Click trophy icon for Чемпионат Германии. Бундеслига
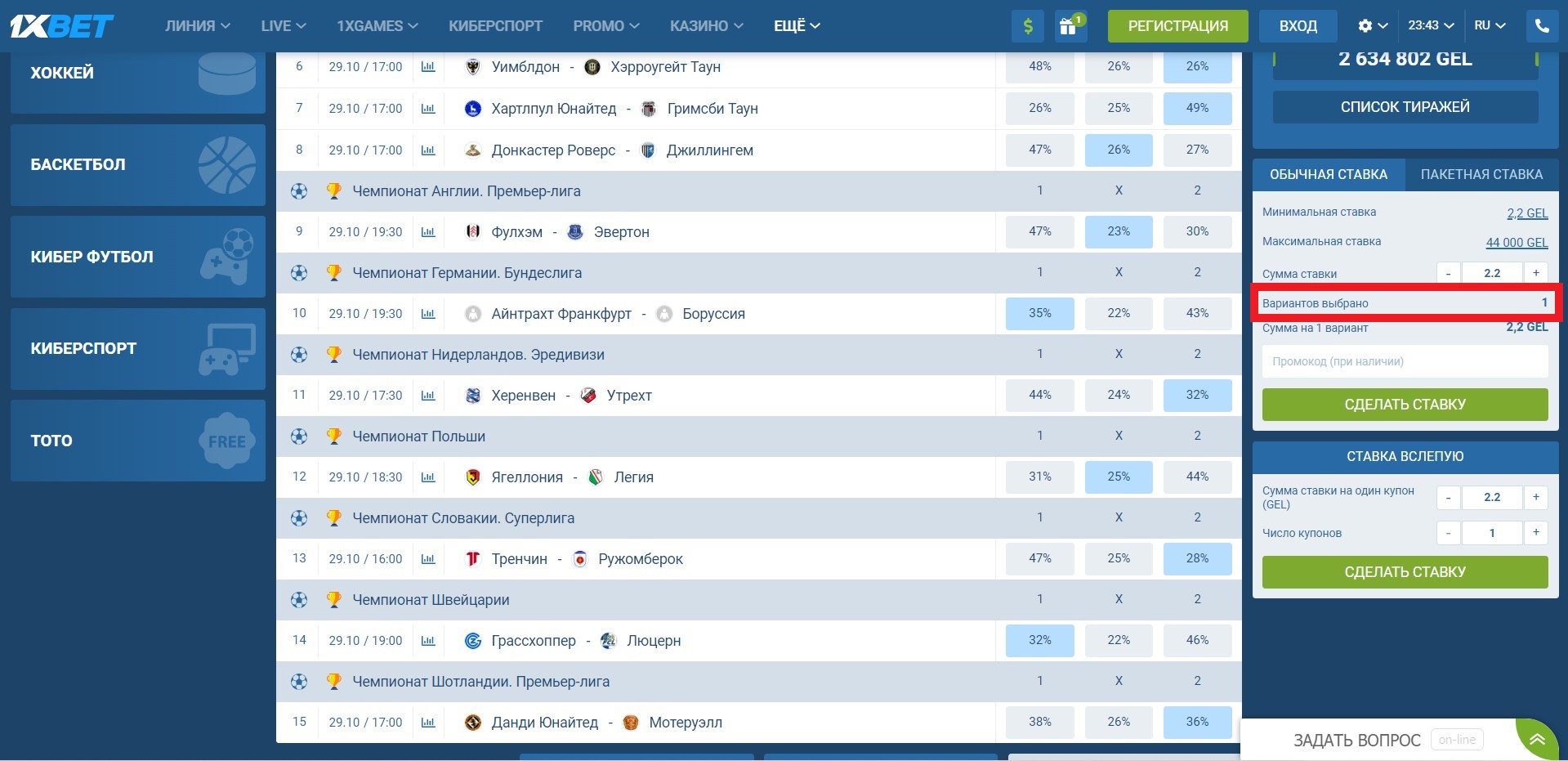Viewport: 1568px width, 761px height. [x=333, y=273]
